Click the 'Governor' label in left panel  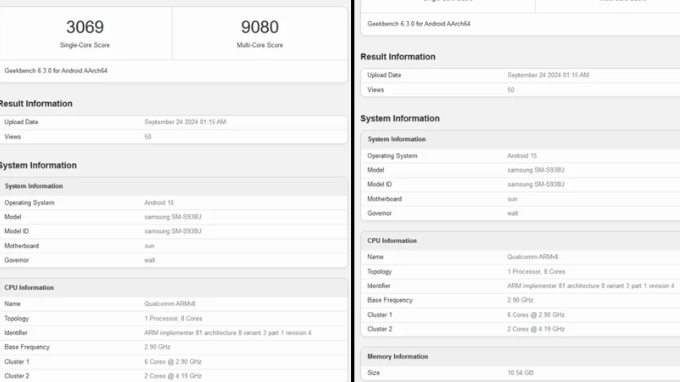click(16, 260)
